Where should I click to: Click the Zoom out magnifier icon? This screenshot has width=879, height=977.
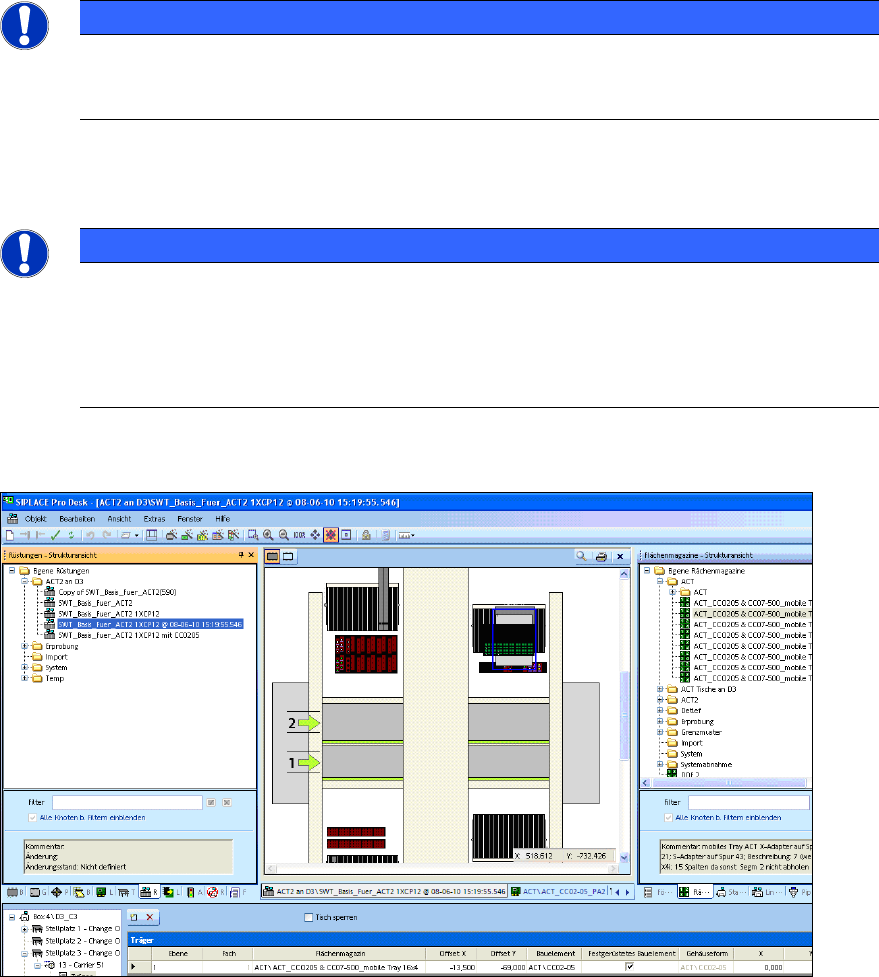click(x=283, y=535)
